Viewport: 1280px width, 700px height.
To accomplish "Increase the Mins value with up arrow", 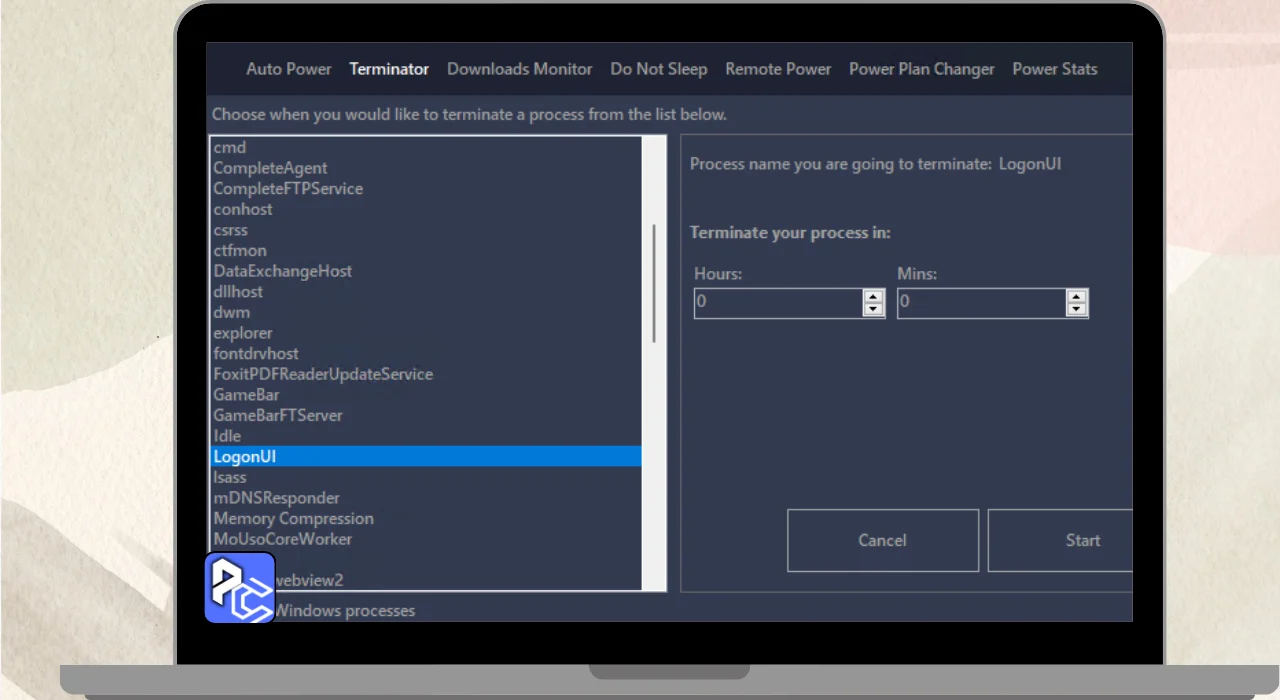I will pos(1076,296).
